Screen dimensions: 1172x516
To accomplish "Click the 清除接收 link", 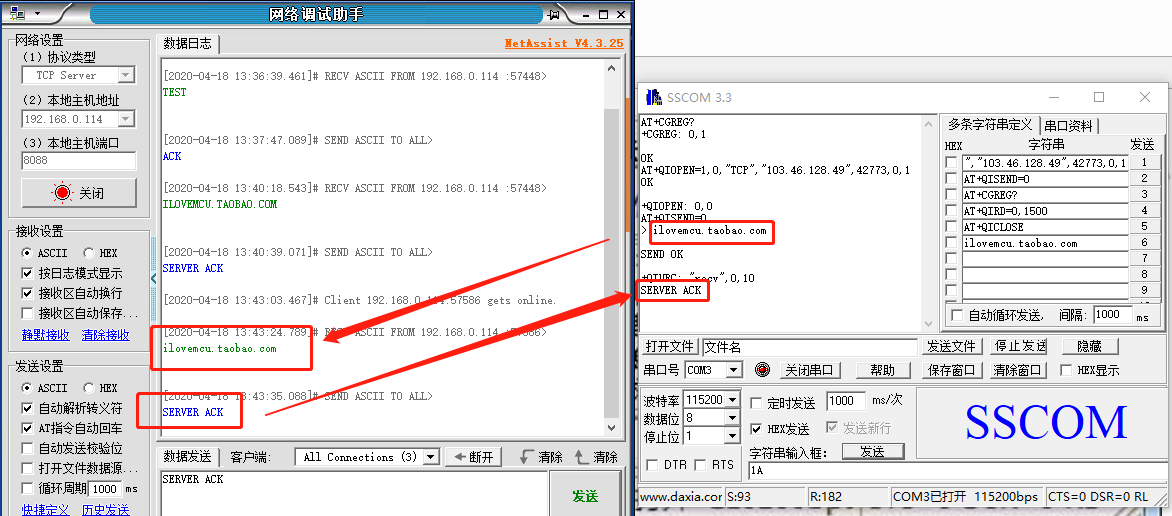I will point(105,335).
